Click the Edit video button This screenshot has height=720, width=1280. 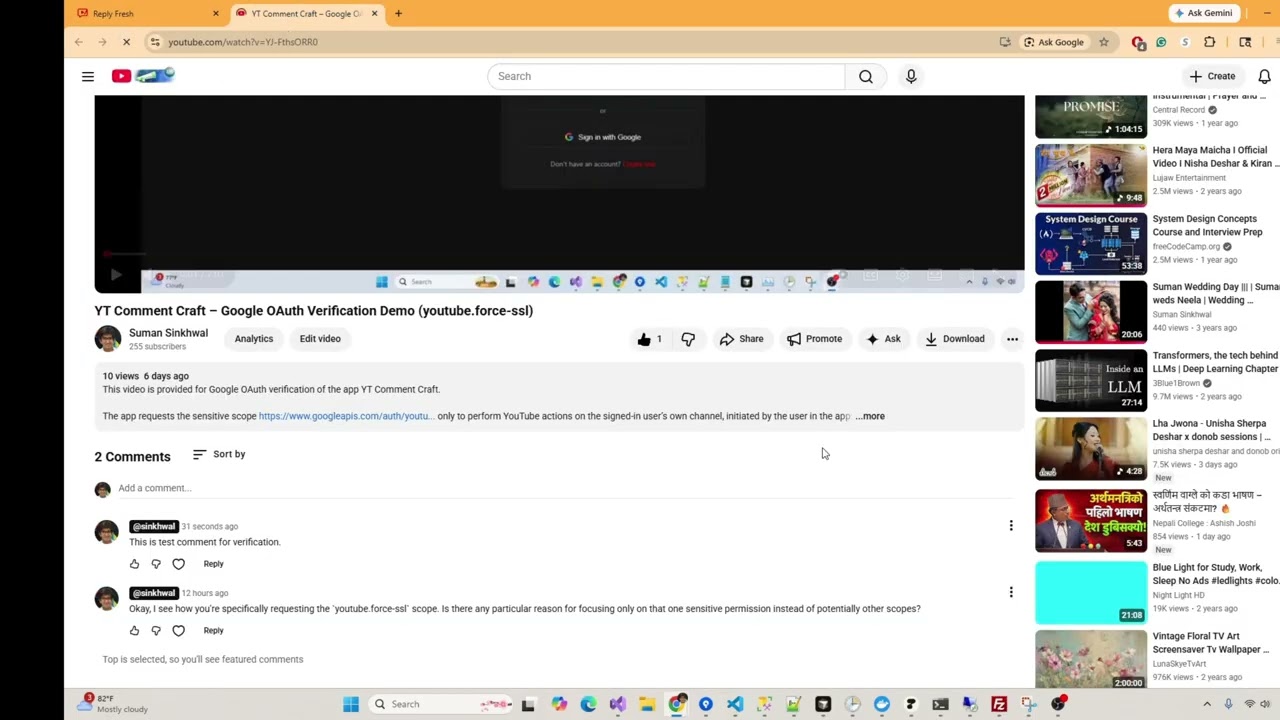point(320,339)
